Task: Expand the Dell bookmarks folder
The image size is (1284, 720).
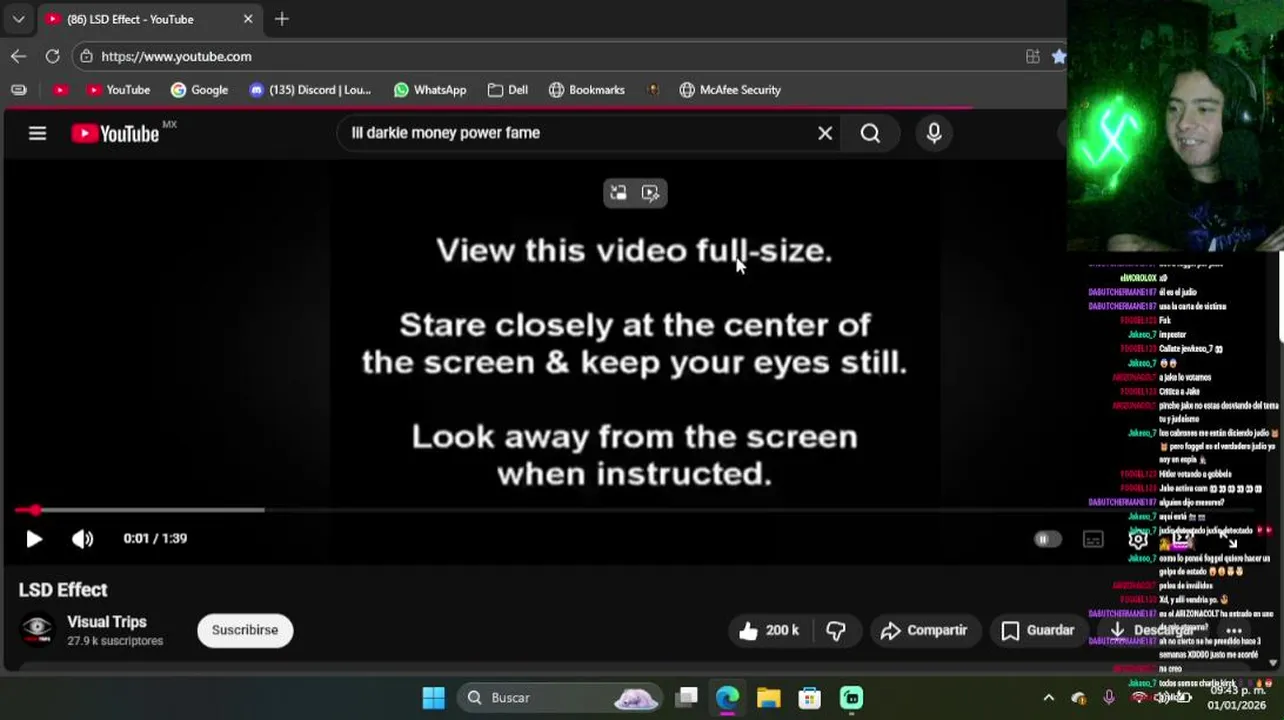Action: pyautogui.click(x=508, y=90)
